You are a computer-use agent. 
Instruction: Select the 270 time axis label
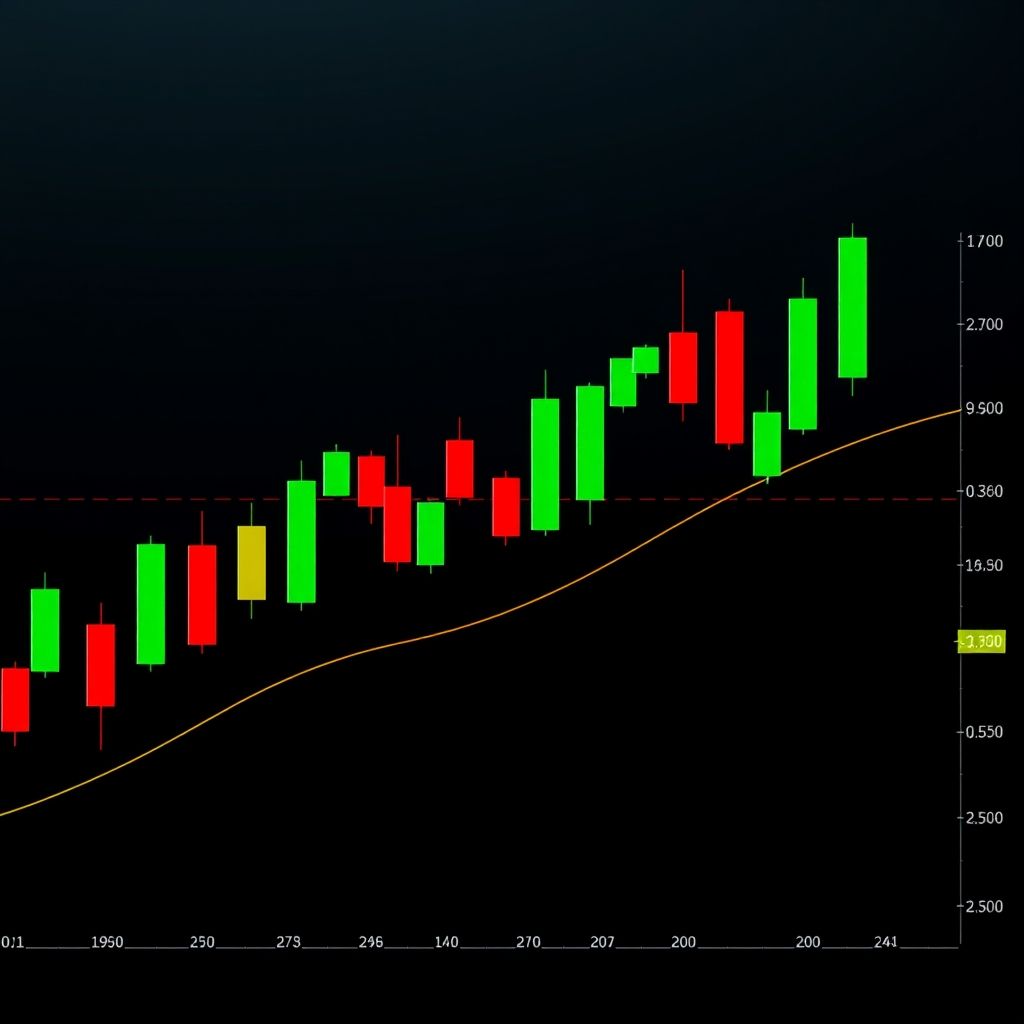(x=528, y=942)
